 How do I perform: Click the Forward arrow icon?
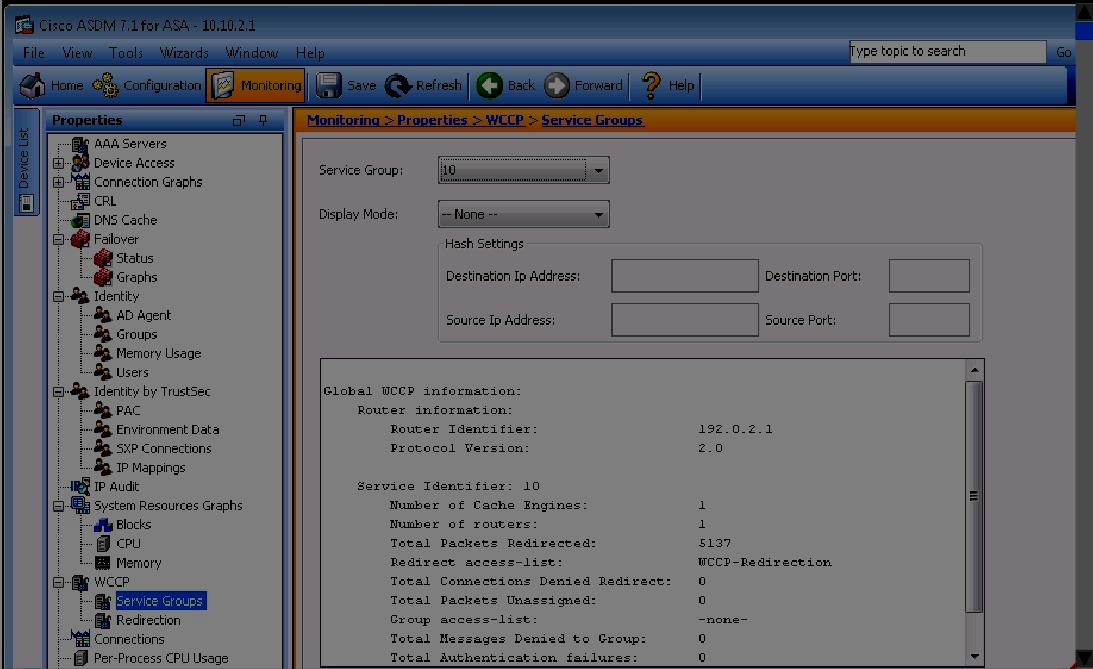(x=556, y=85)
